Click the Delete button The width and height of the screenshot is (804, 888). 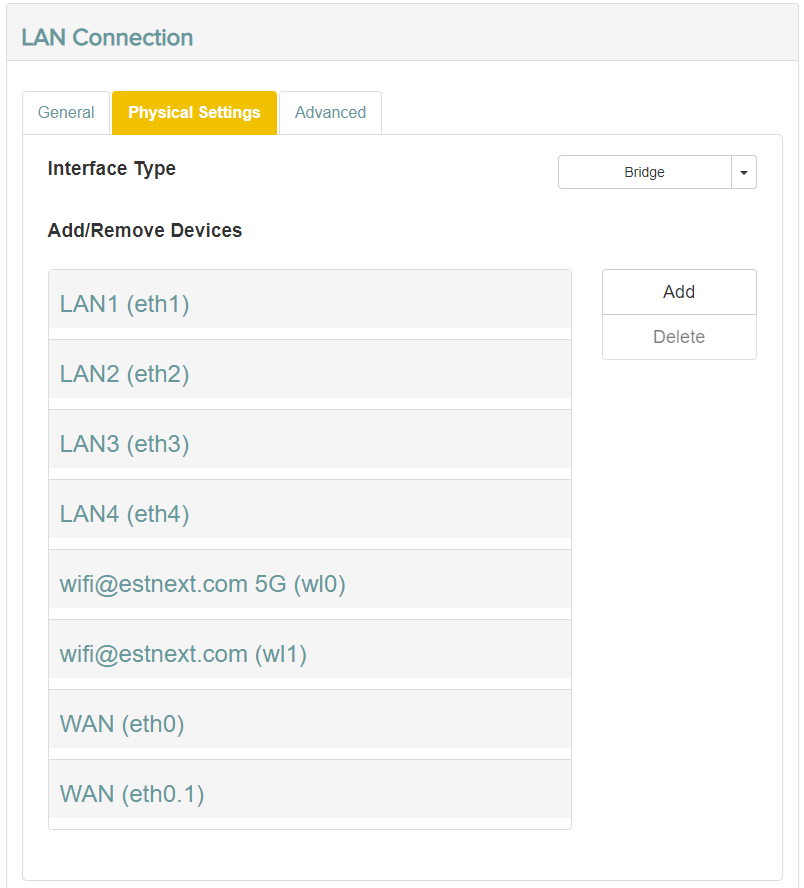679,337
